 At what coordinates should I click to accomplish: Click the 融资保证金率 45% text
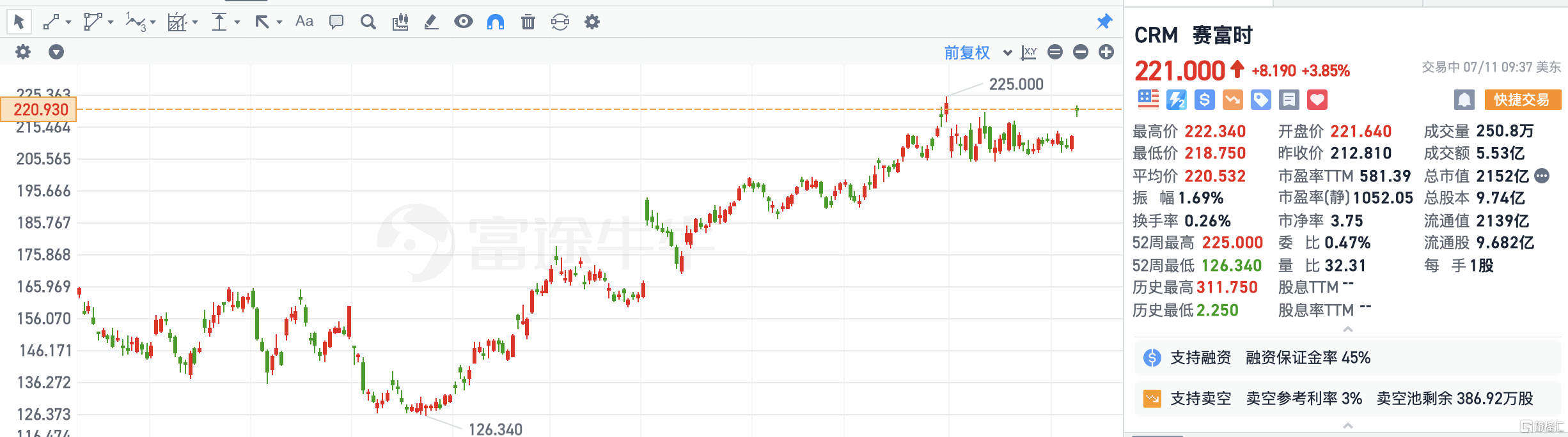tap(1308, 358)
